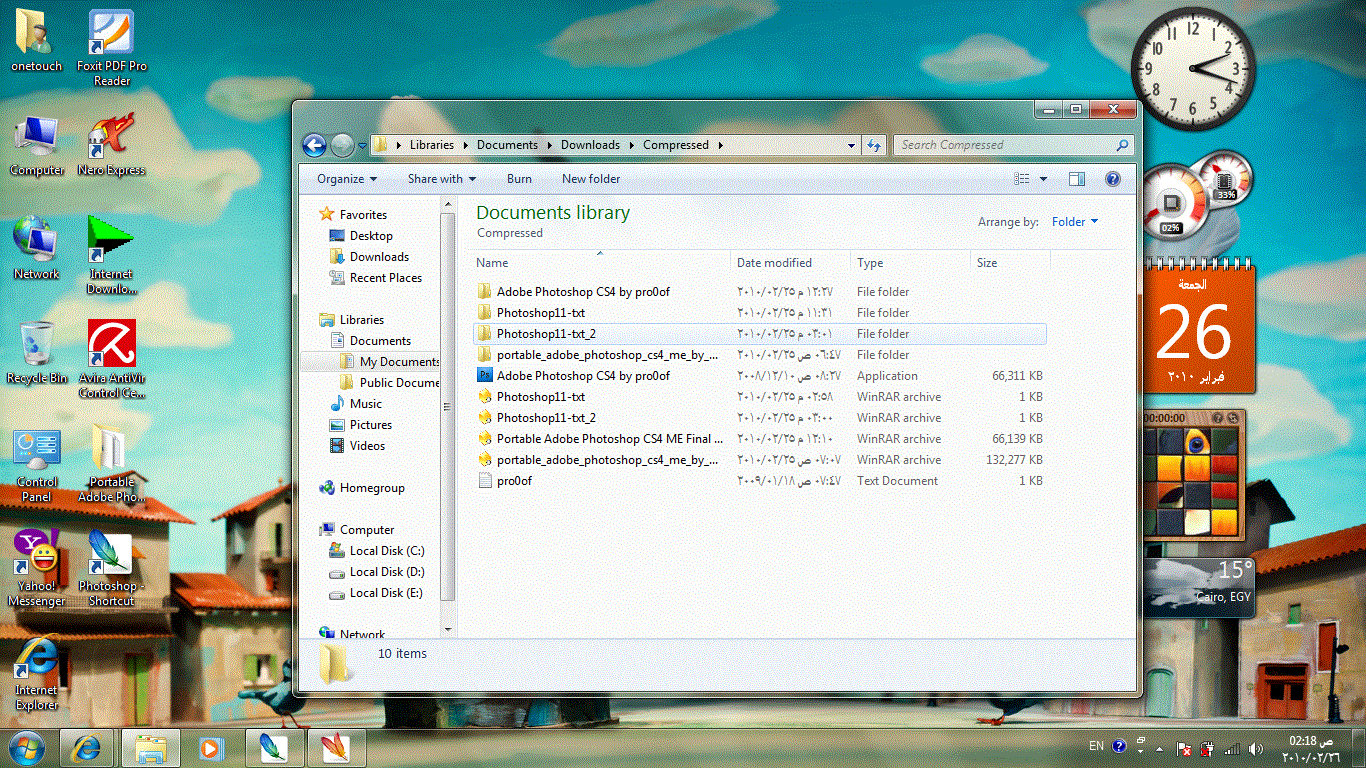
Task: Click the calendar gadget showing 26
Action: 1199,328
